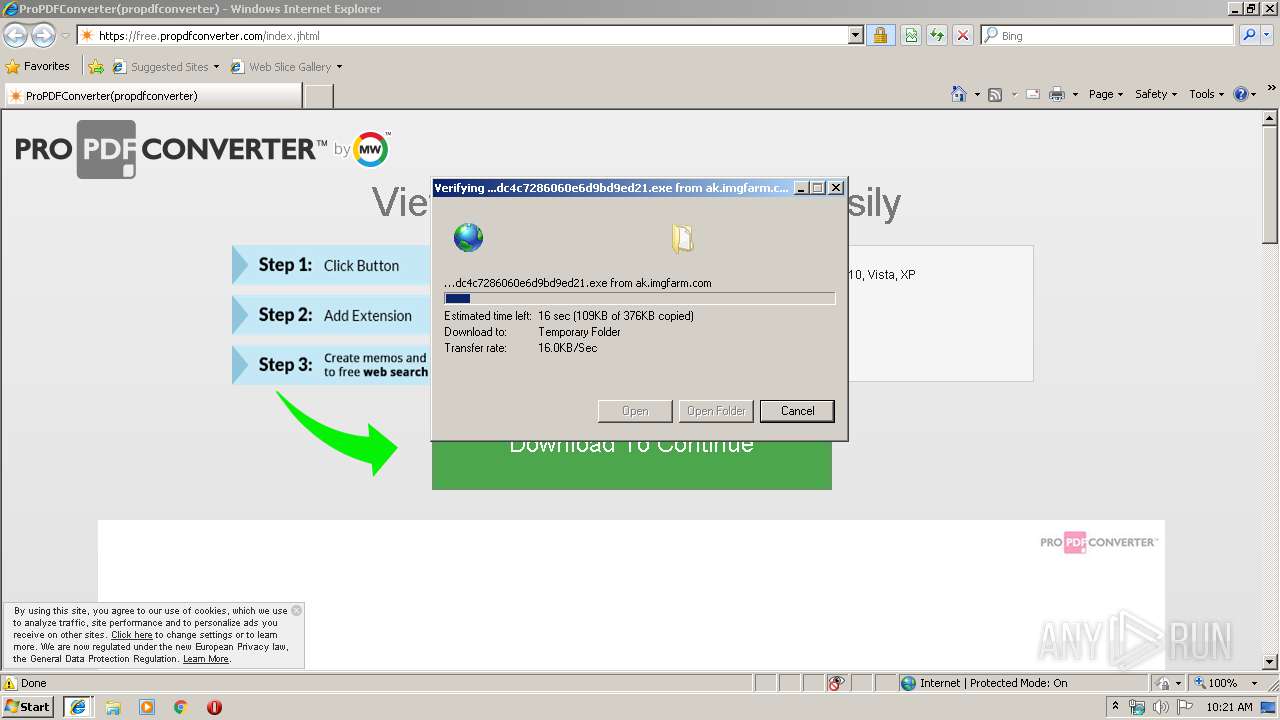Click the disabled Open button in dialog
This screenshot has width=1280, height=720.
[635, 411]
